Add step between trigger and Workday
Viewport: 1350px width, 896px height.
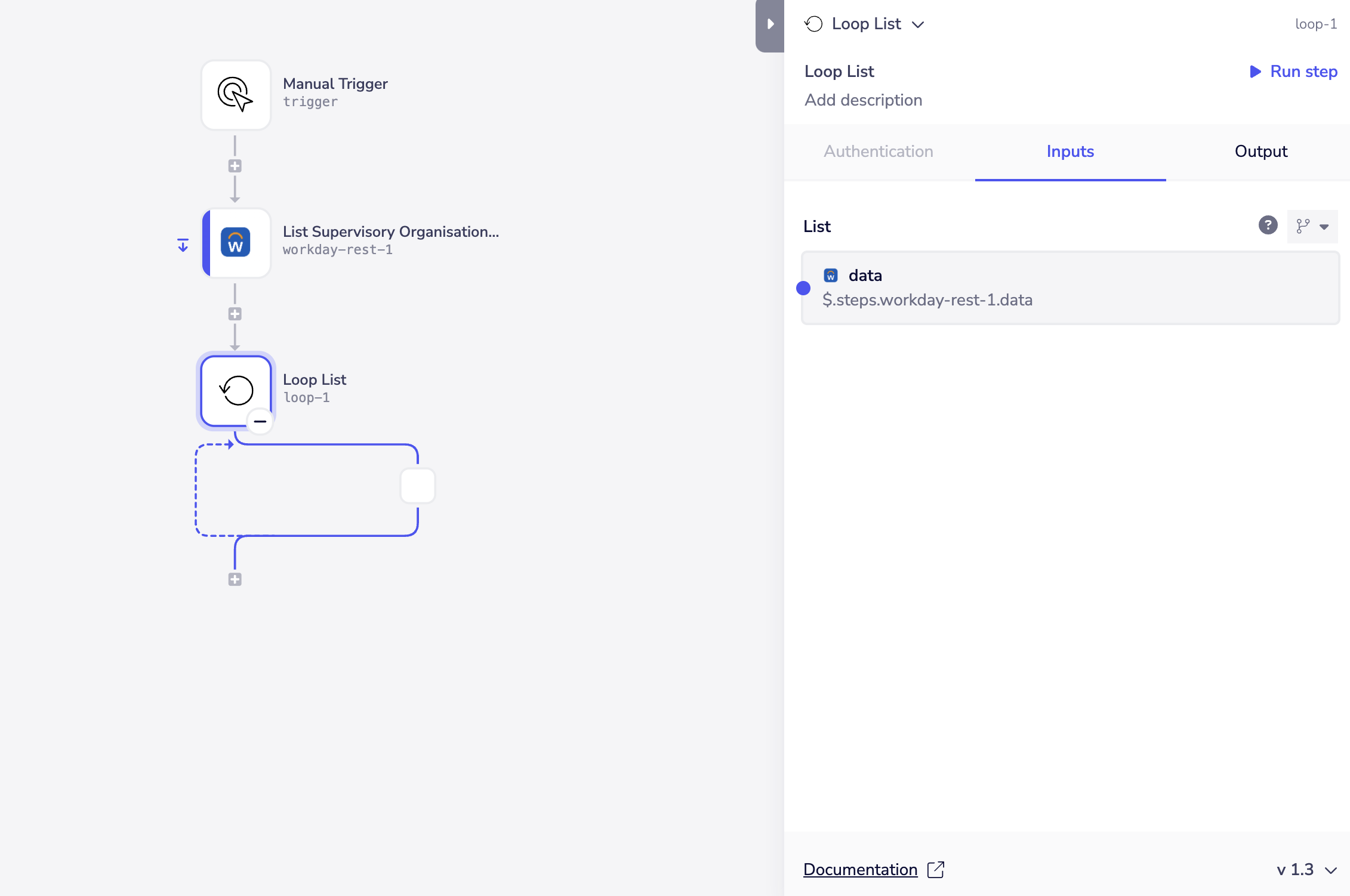[235, 166]
